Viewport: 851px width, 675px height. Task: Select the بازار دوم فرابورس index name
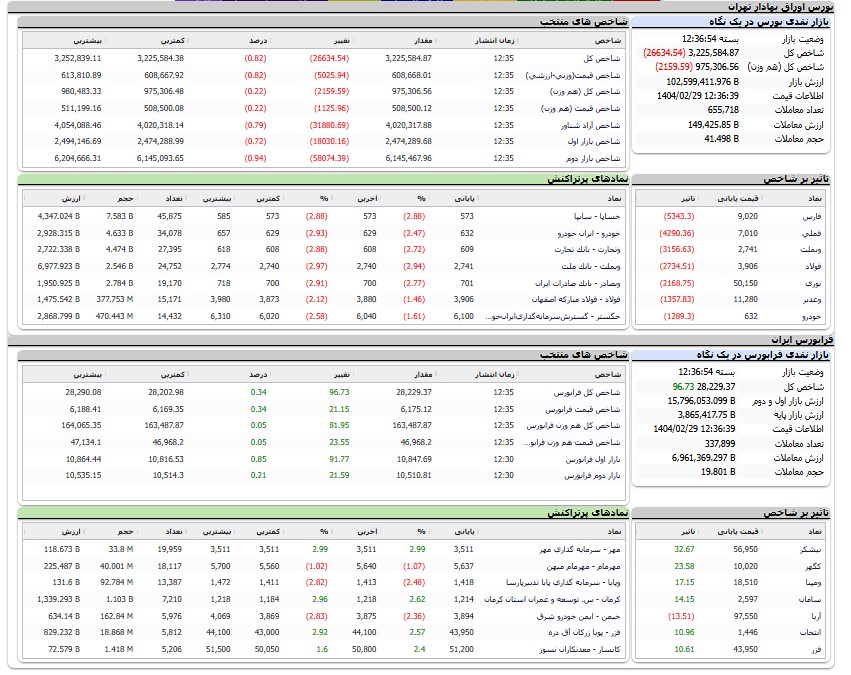[x=592, y=476]
